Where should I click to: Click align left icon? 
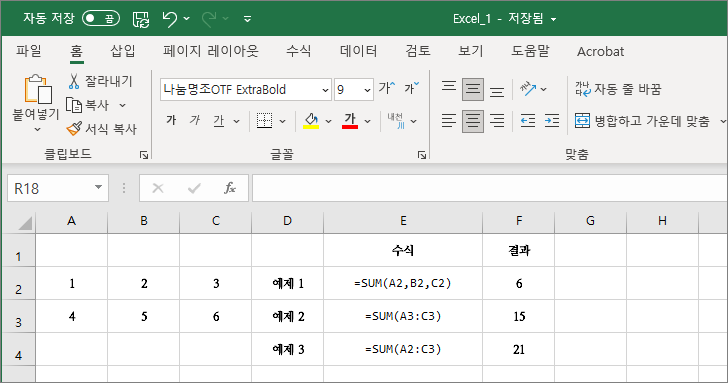point(448,121)
